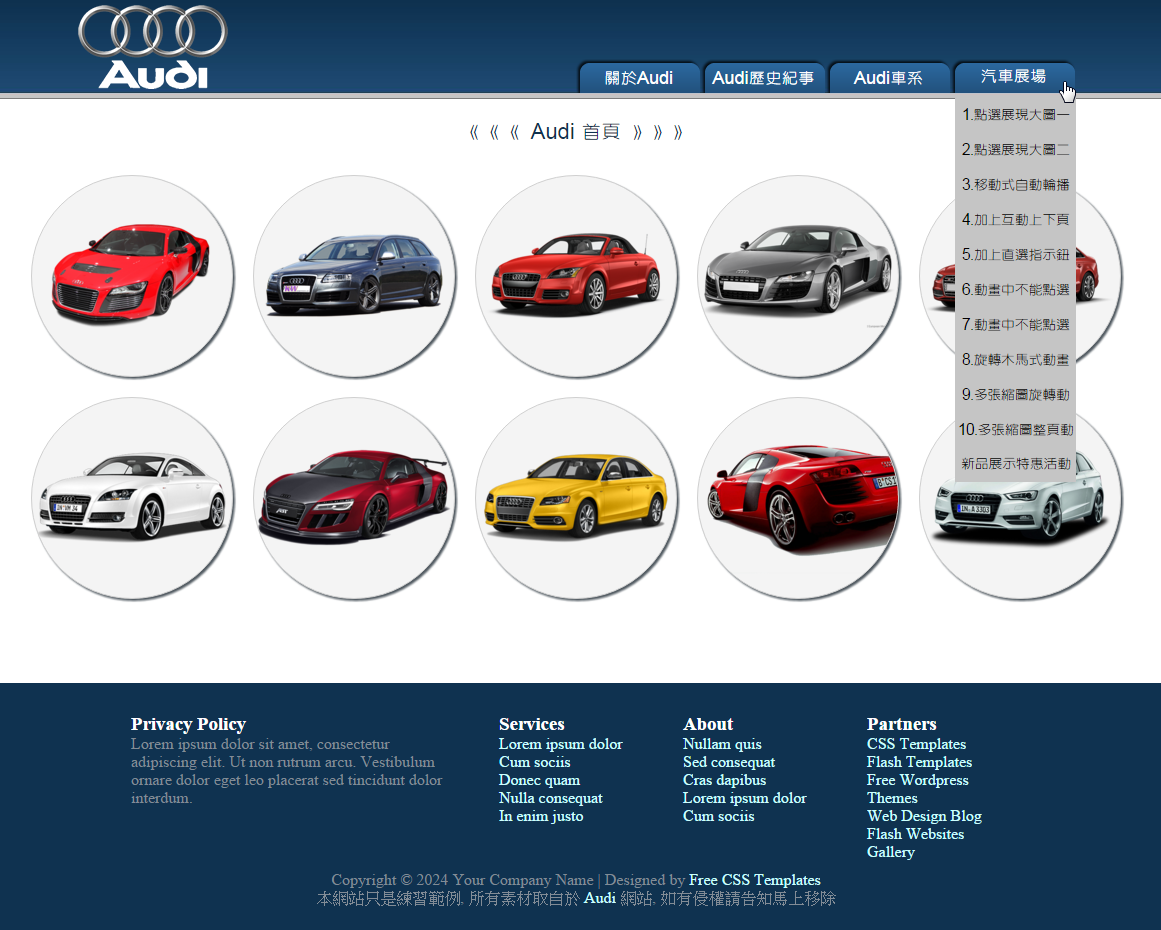This screenshot has width=1161, height=930.
Task: Open the silver Audi R8 circle image
Action: [x=799, y=277]
